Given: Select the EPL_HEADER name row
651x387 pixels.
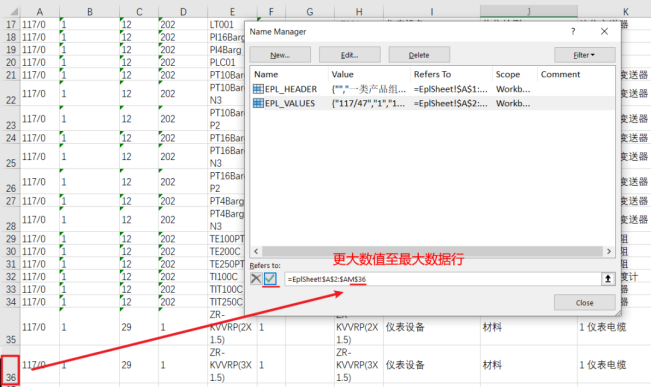Looking at the screenshot, I should (x=432, y=89).
